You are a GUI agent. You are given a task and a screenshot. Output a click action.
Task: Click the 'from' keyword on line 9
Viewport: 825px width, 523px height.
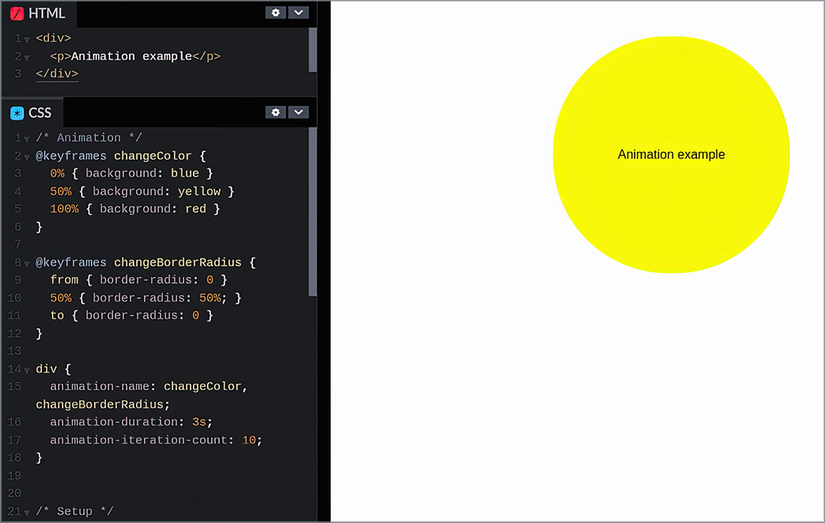pos(64,280)
